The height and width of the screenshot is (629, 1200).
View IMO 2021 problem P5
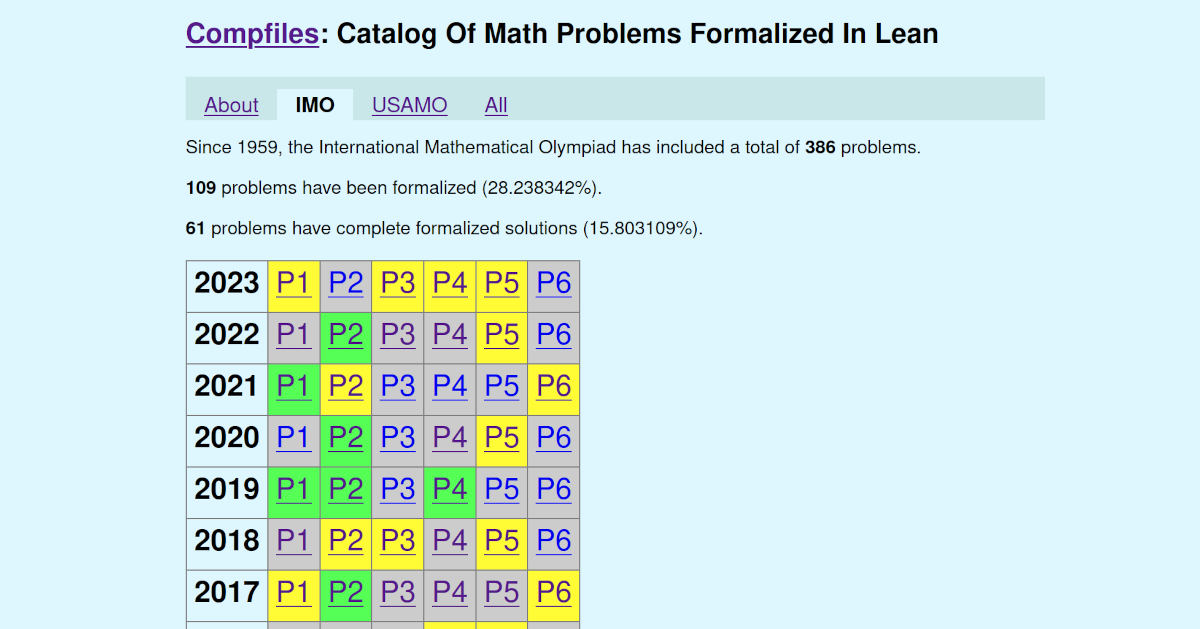[x=502, y=386]
